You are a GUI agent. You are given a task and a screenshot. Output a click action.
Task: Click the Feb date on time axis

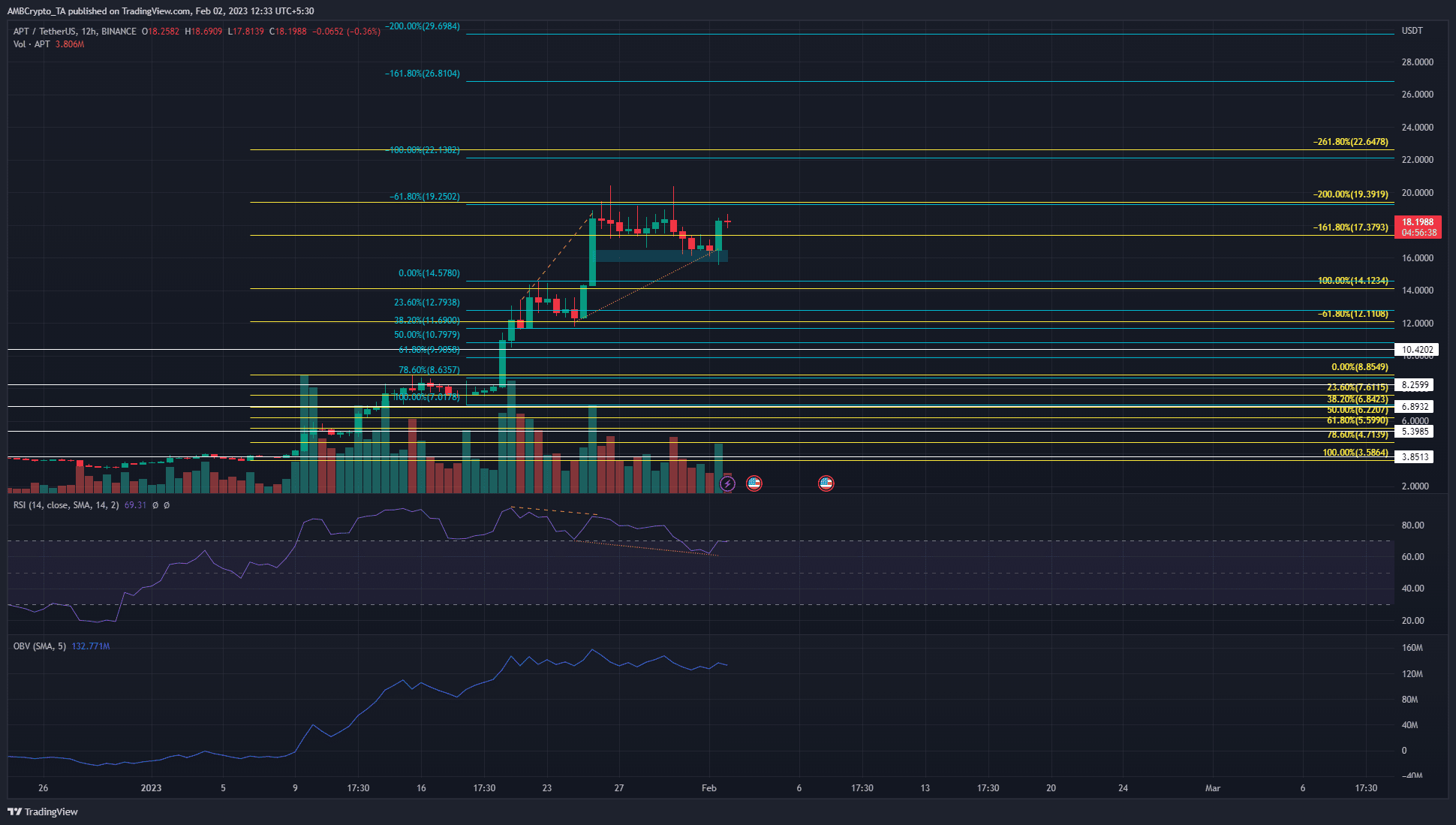(709, 788)
